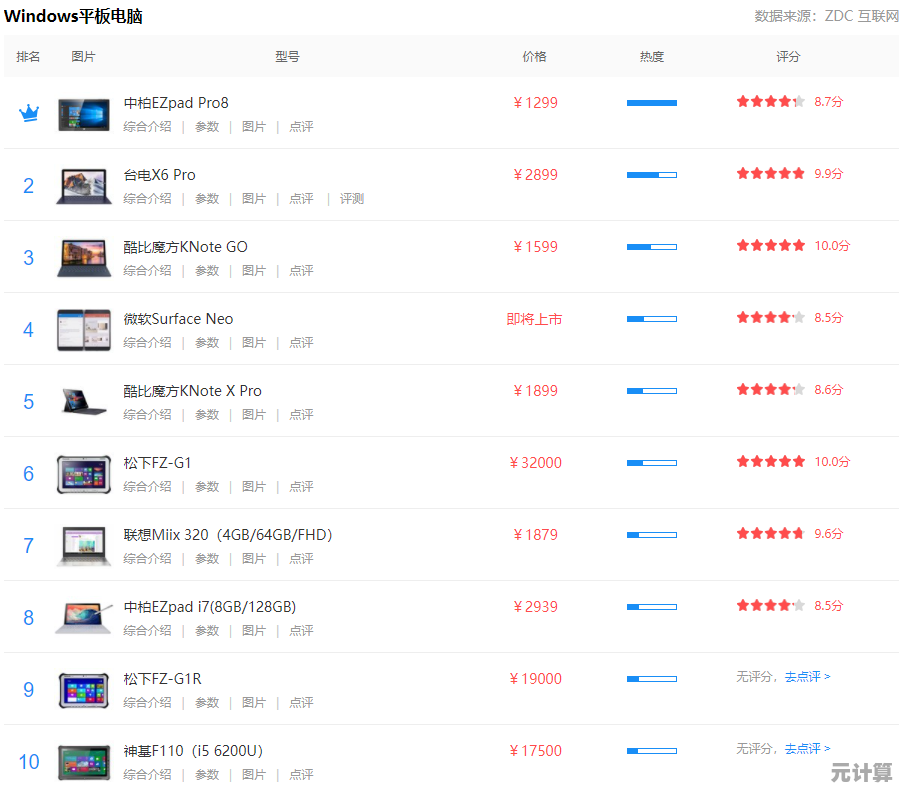Open the 台电X6 Pro product image
This screenshot has width=899, height=791.
(83, 186)
